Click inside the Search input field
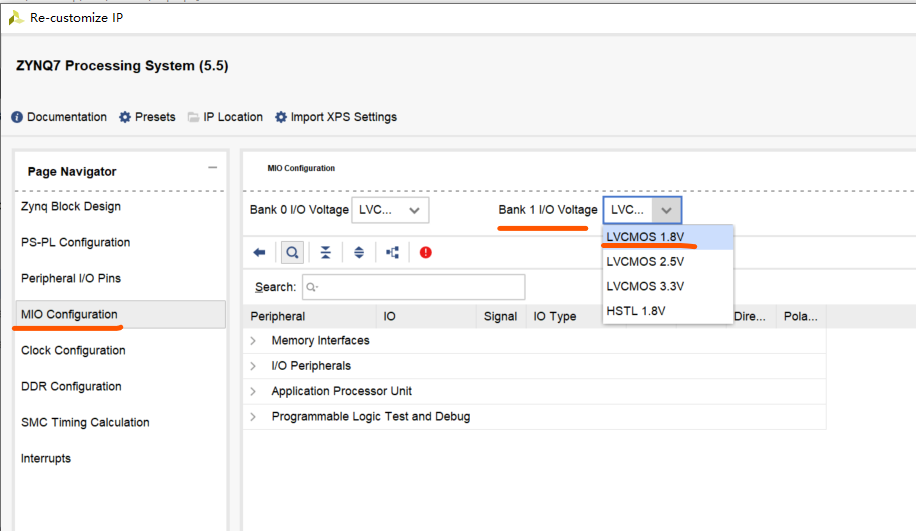 tap(414, 287)
